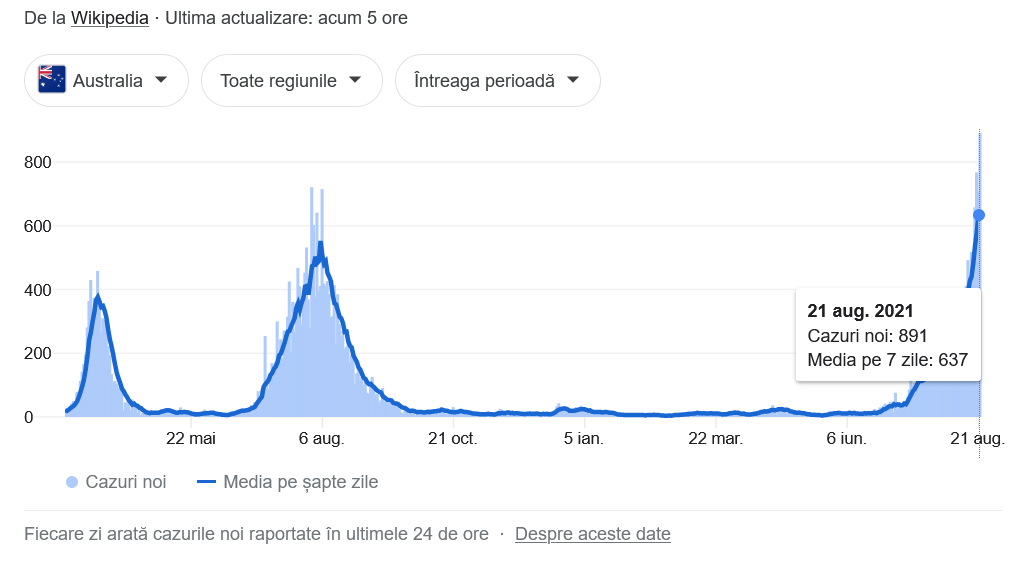Click the arrow beside Toate regiunile
This screenshot has width=1018, height=577.
coord(354,80)
